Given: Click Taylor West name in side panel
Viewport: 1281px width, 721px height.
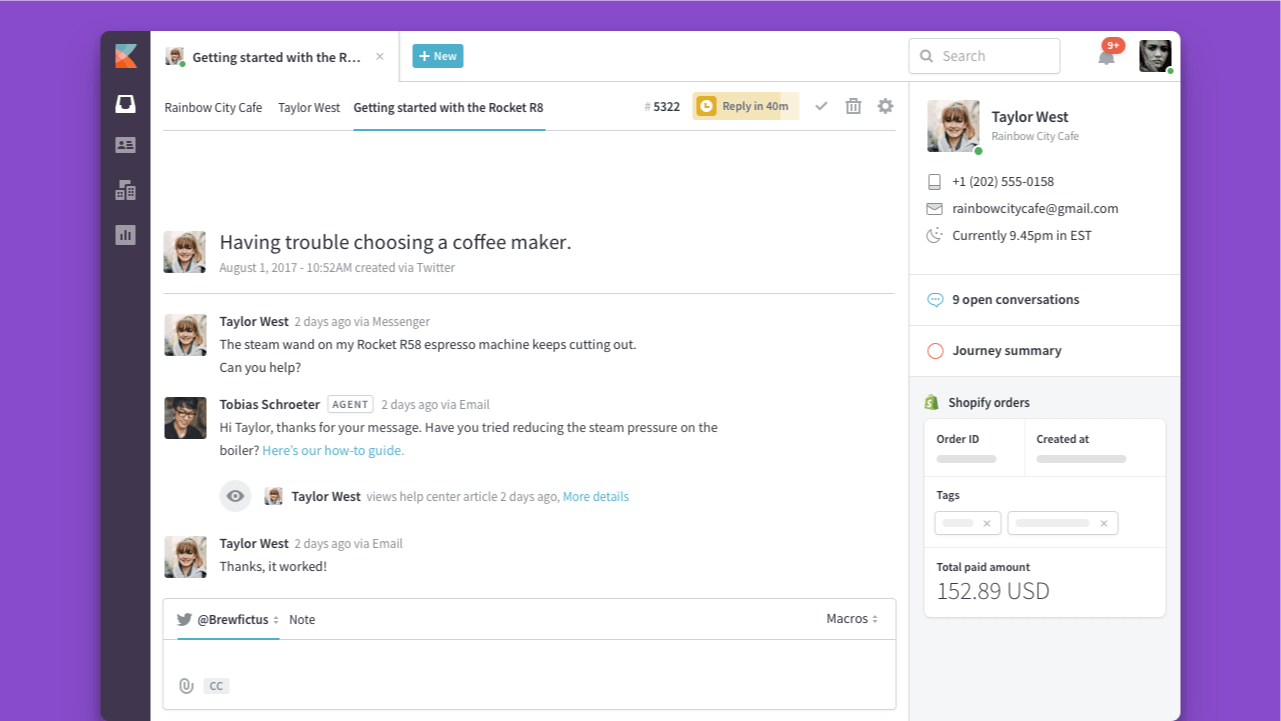Looking at the screenshot, I should click(1030, 117).
